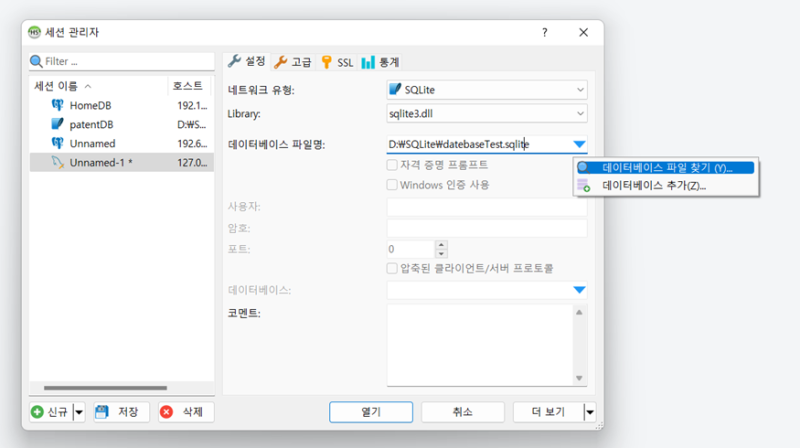This screenshot has height=448, width=800.
Task: Choose 데이터베이스 파일 찾기 menu item
Action: click(665, 168)
